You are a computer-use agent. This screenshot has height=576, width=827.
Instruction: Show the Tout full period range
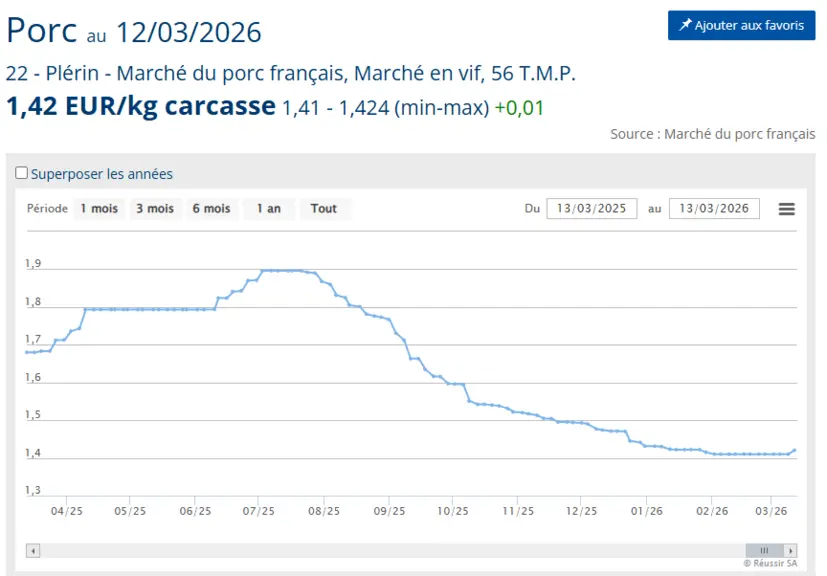(324, 209)
